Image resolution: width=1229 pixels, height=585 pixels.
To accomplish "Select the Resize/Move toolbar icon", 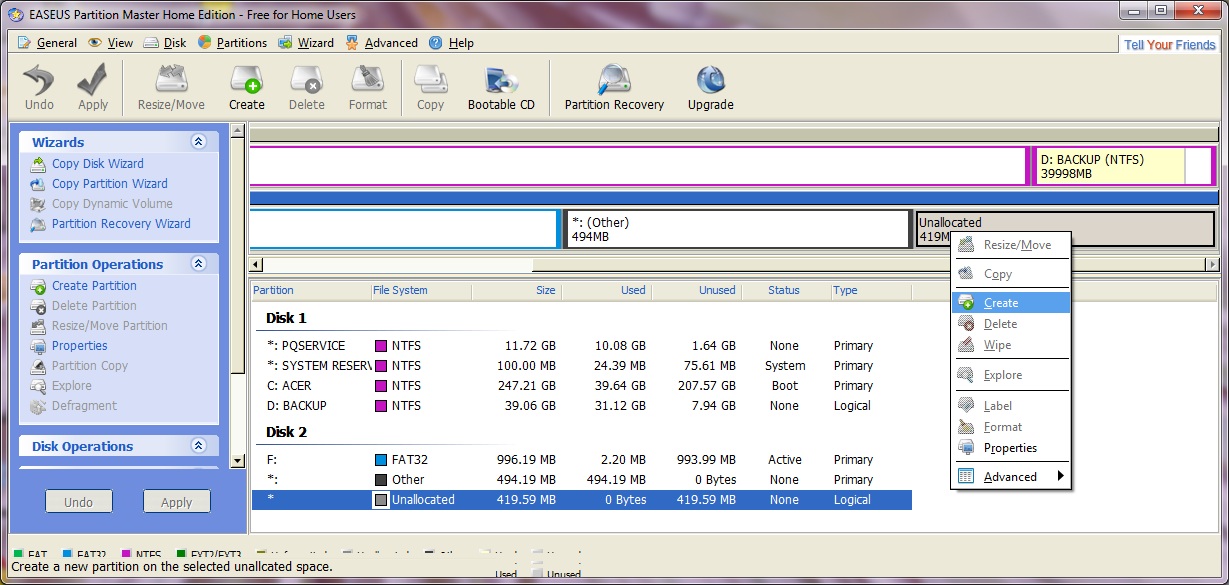I will pos(171,87).
